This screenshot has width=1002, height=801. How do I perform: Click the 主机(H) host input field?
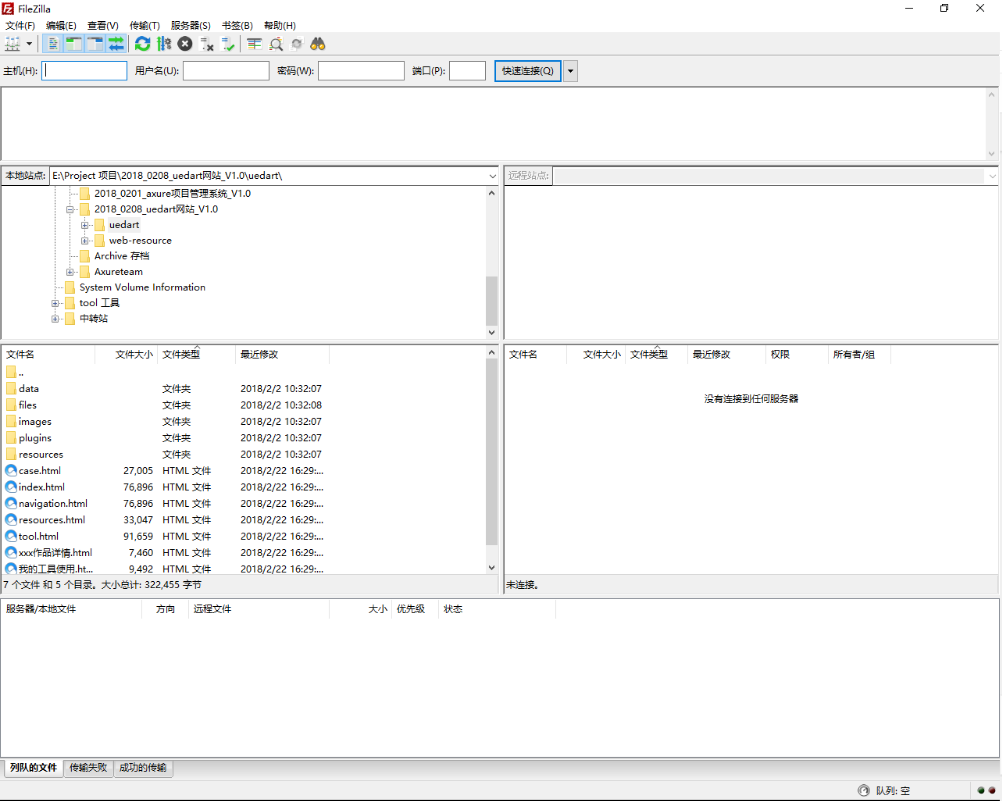click(85, 71)
